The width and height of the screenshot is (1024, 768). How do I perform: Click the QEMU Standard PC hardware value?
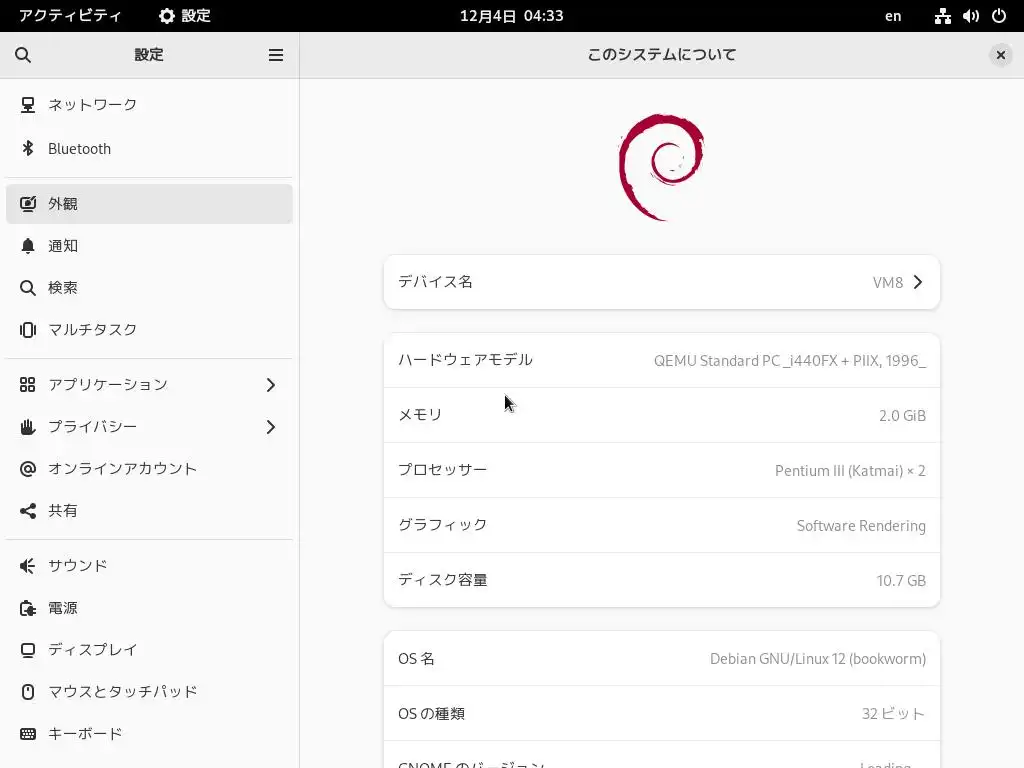(x=790, y=360)
